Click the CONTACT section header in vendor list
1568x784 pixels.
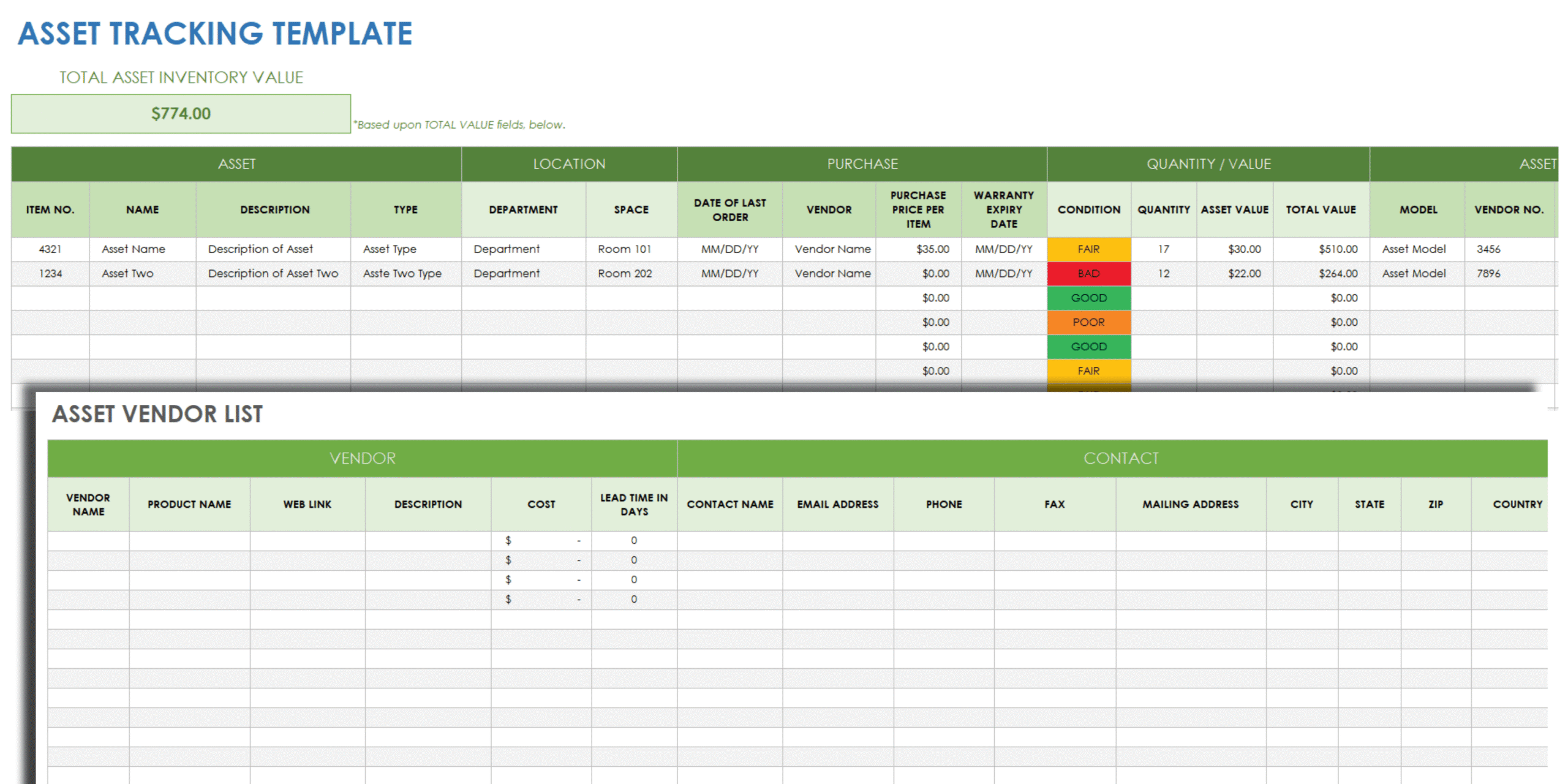(1121, 458)
